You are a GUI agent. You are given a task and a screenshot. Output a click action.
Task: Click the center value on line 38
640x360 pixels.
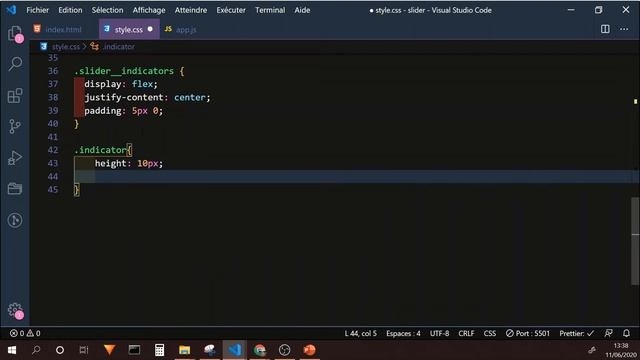pyautogui.click(x=190, y=98)
